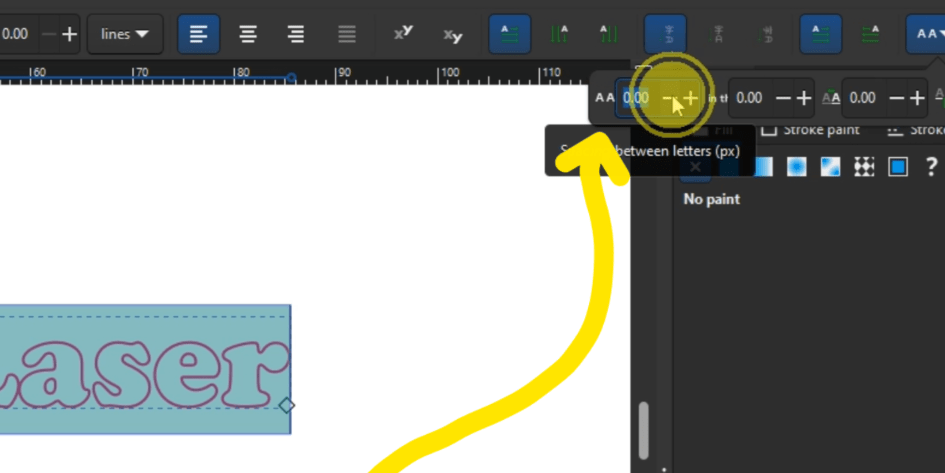Switch to the Stroke paint tab
The width and height of the screenshot is (945, 473).
(811, 130)
